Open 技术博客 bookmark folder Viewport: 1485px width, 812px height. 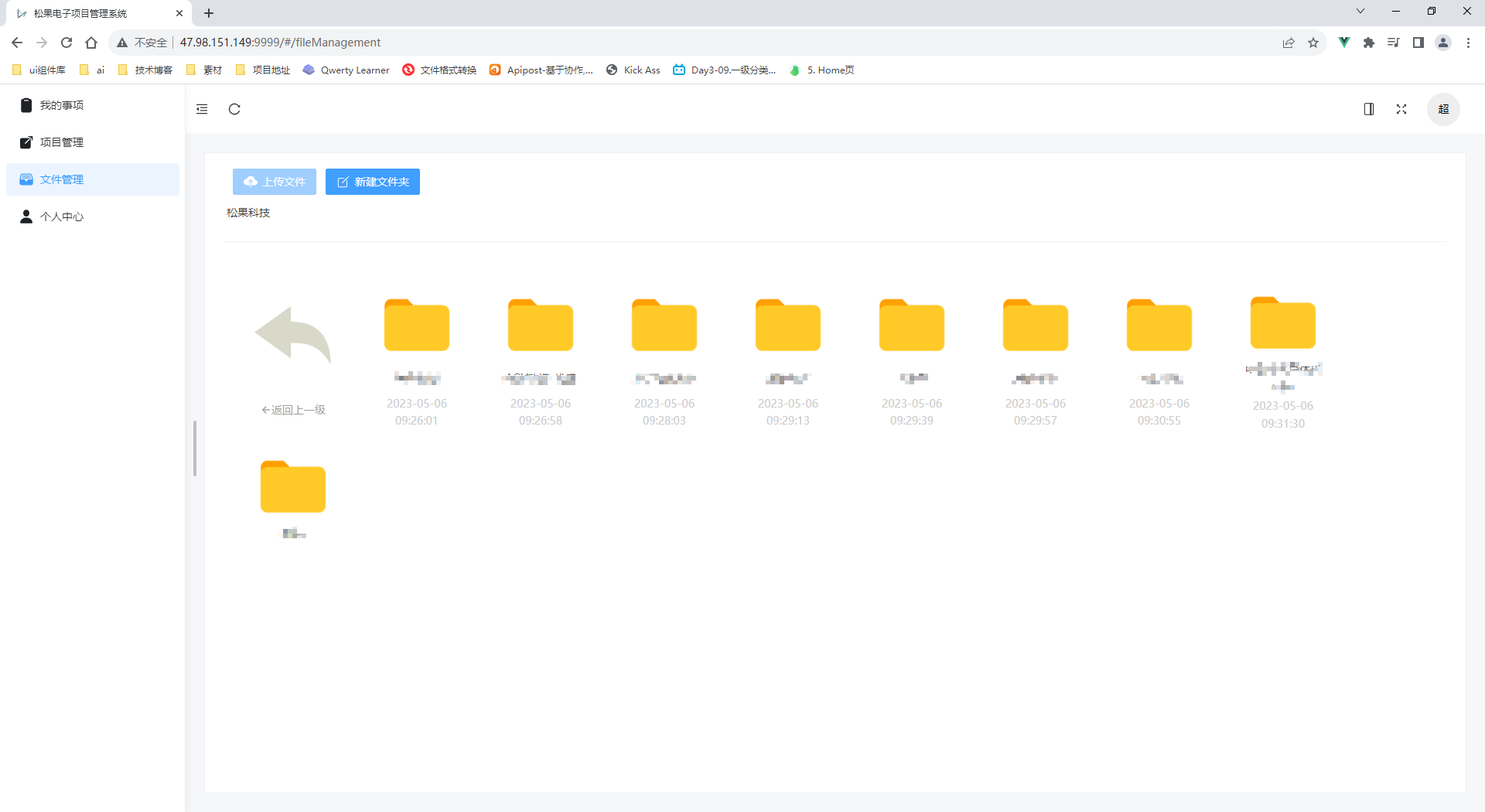point(145,70)
